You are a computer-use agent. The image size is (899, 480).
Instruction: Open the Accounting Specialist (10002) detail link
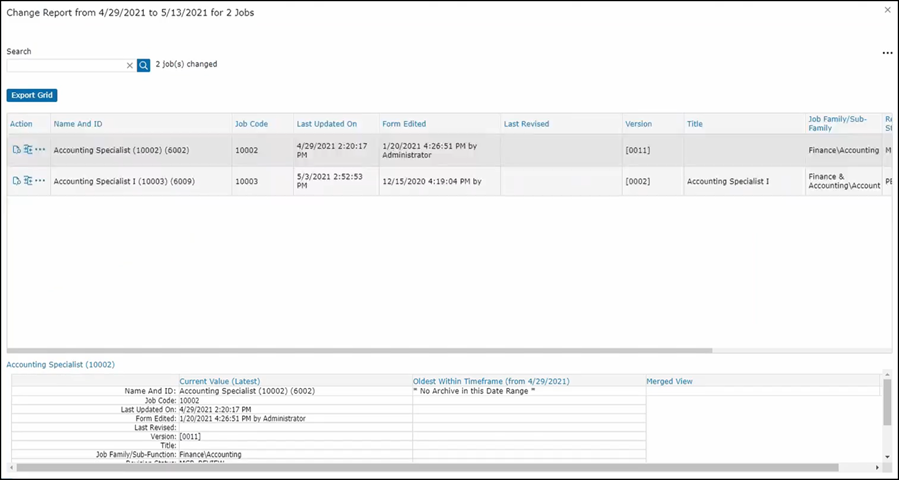60,365
